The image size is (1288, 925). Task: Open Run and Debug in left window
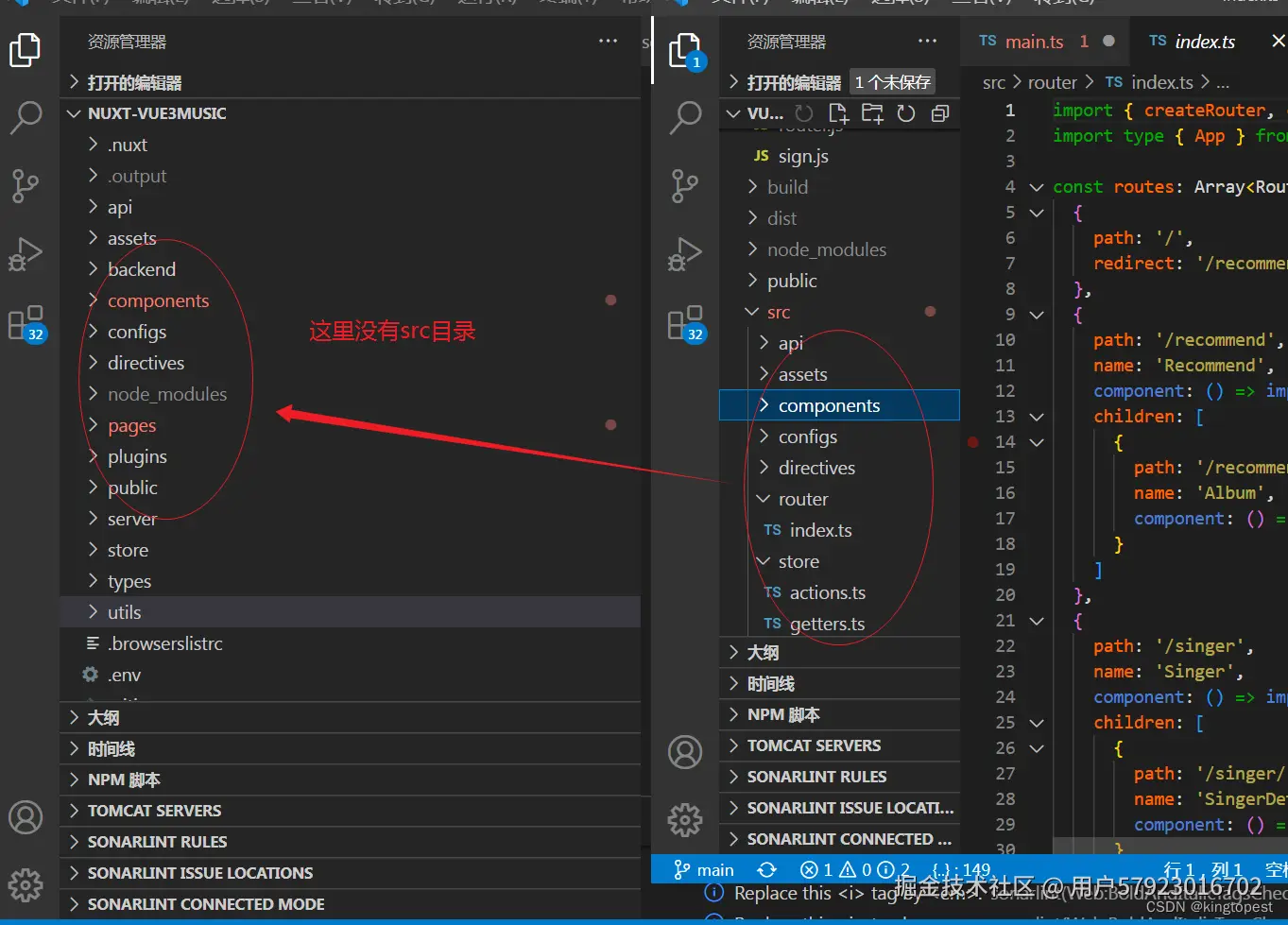pos(26,253)
